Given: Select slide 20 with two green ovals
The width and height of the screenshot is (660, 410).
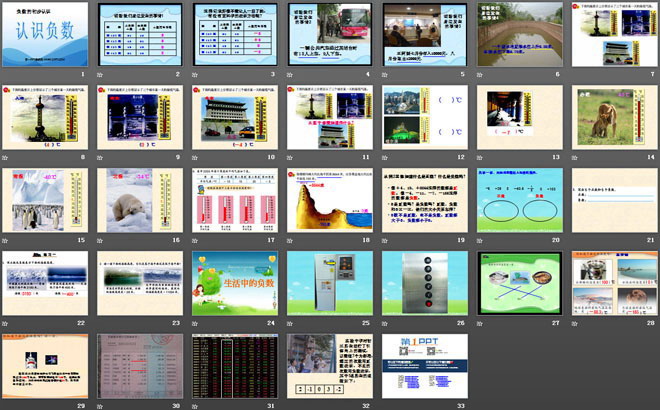Looking at the screenshot, I should tap(515, 200).
